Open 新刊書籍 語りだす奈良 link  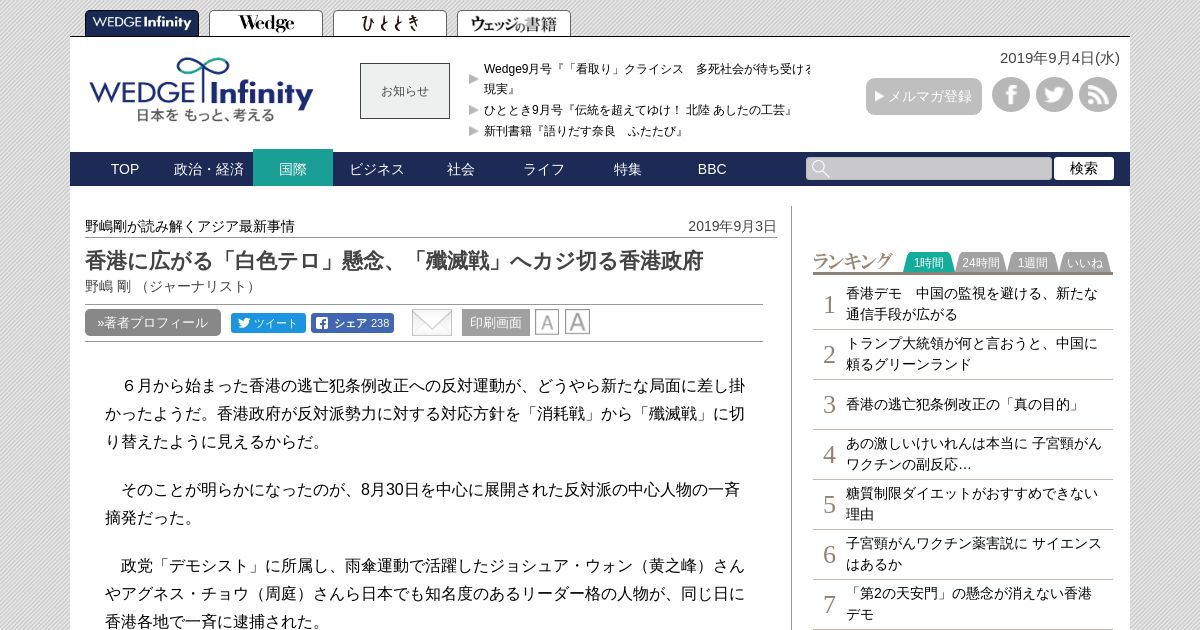tap(584, 131)
